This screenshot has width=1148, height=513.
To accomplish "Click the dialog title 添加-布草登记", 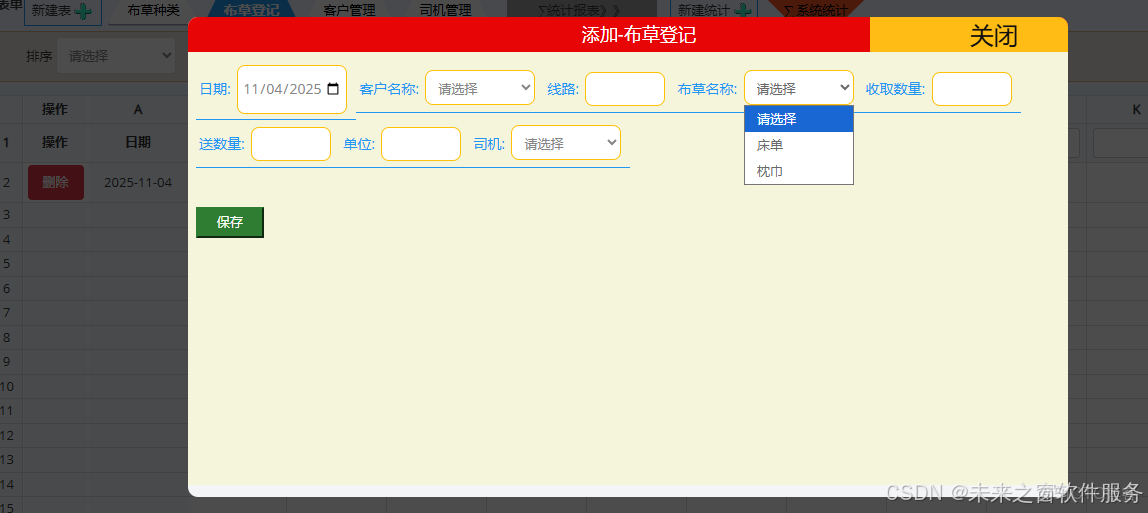I will (638, 35).
